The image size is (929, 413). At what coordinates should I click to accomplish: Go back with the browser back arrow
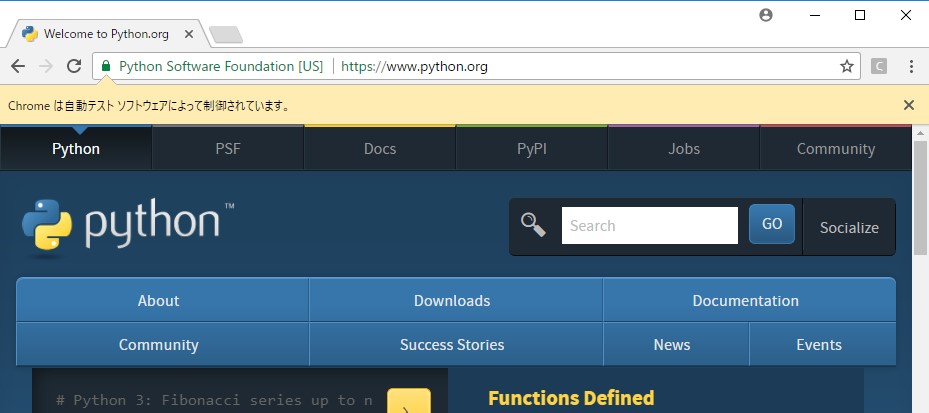point(18,66)
